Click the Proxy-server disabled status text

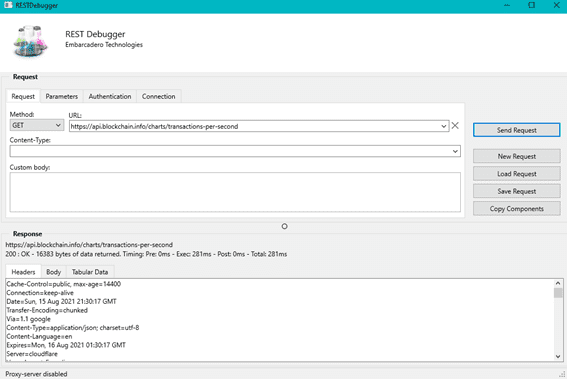[x=36, y=374]
